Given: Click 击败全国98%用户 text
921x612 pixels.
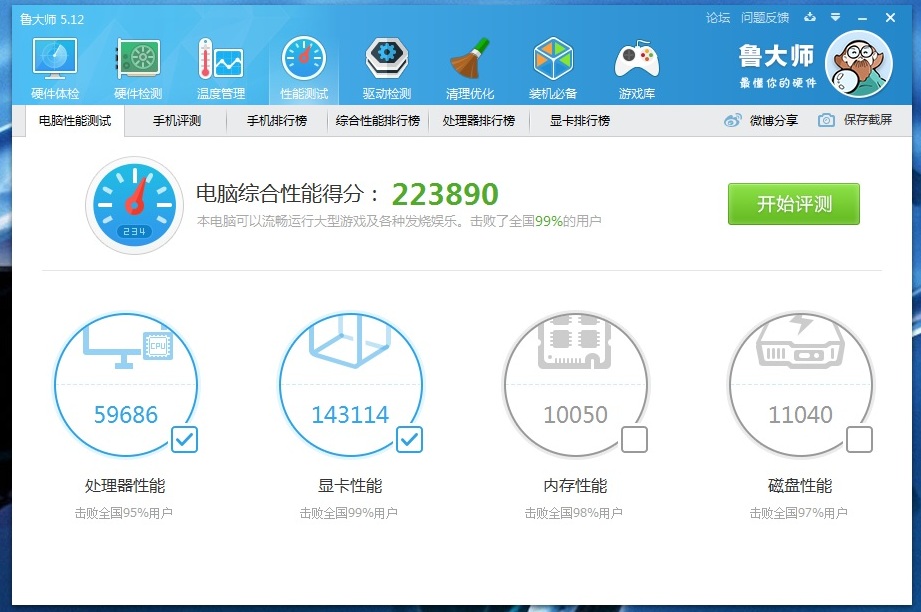Looking at the screenshot, I should click(x=573, y=513).
